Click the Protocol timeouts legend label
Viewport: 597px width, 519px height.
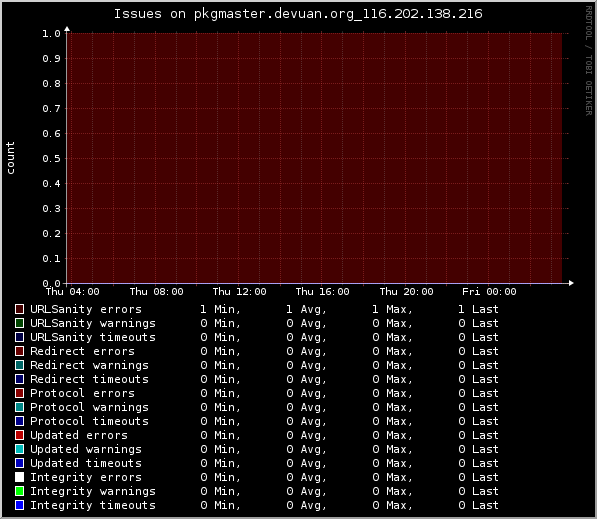pos(89,421)
